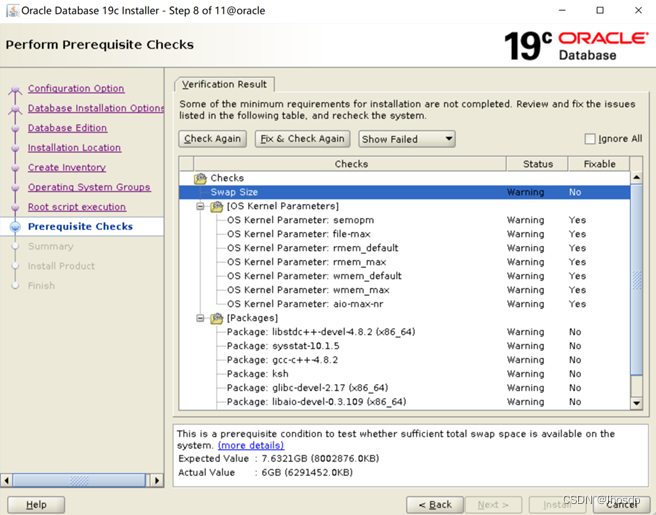Click the sidebar horizontal scrollbar thumb
Viewport: 656px width, 515px height.
coord(79,480)
